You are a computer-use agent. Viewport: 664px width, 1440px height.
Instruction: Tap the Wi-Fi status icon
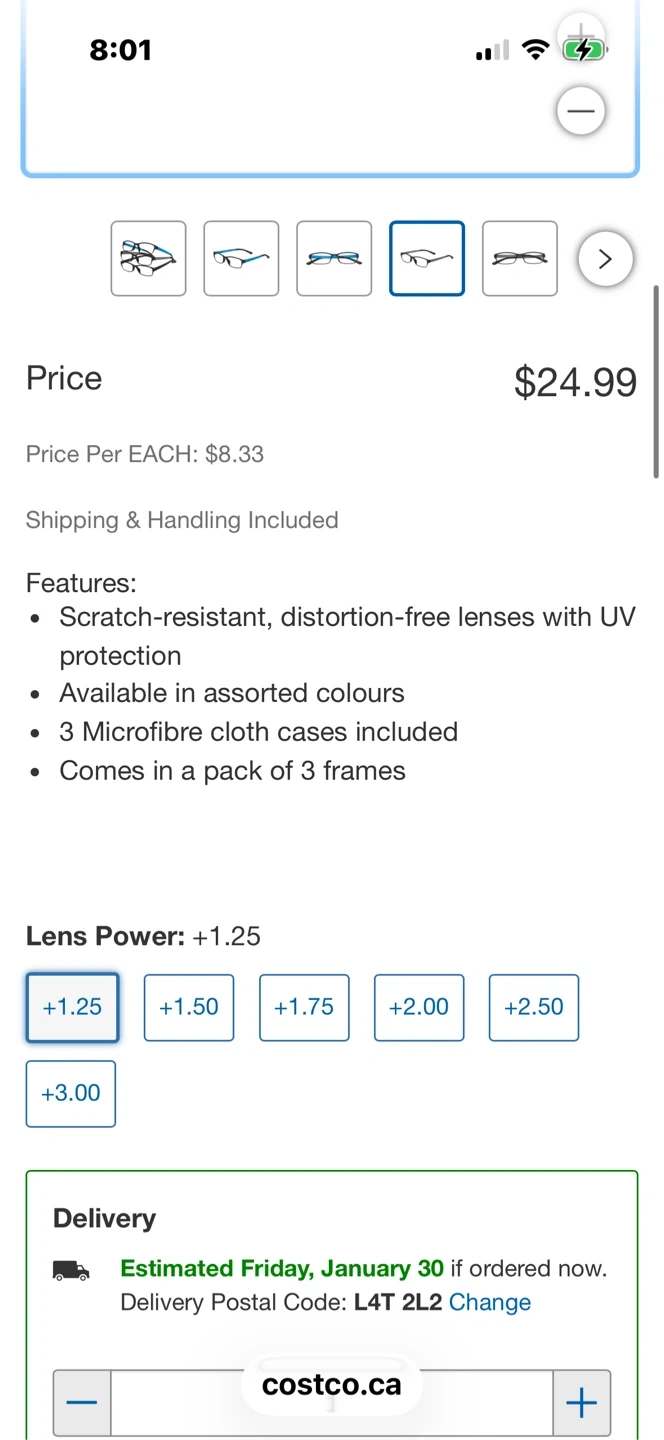coord(536,50)
